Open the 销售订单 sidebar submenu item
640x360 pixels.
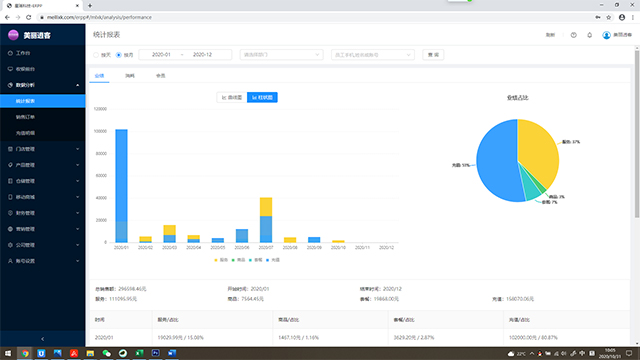click(42, 117)
